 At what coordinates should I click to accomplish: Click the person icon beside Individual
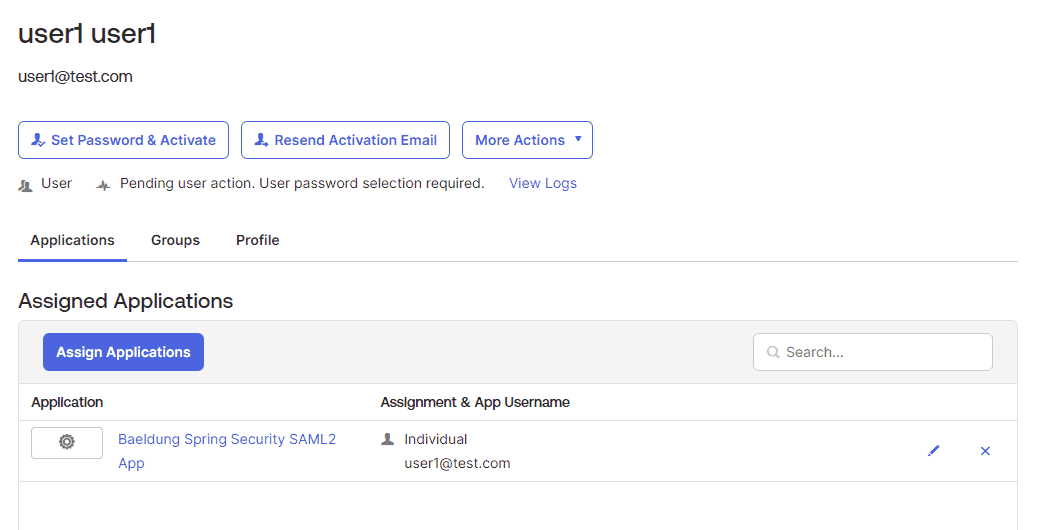388,439
